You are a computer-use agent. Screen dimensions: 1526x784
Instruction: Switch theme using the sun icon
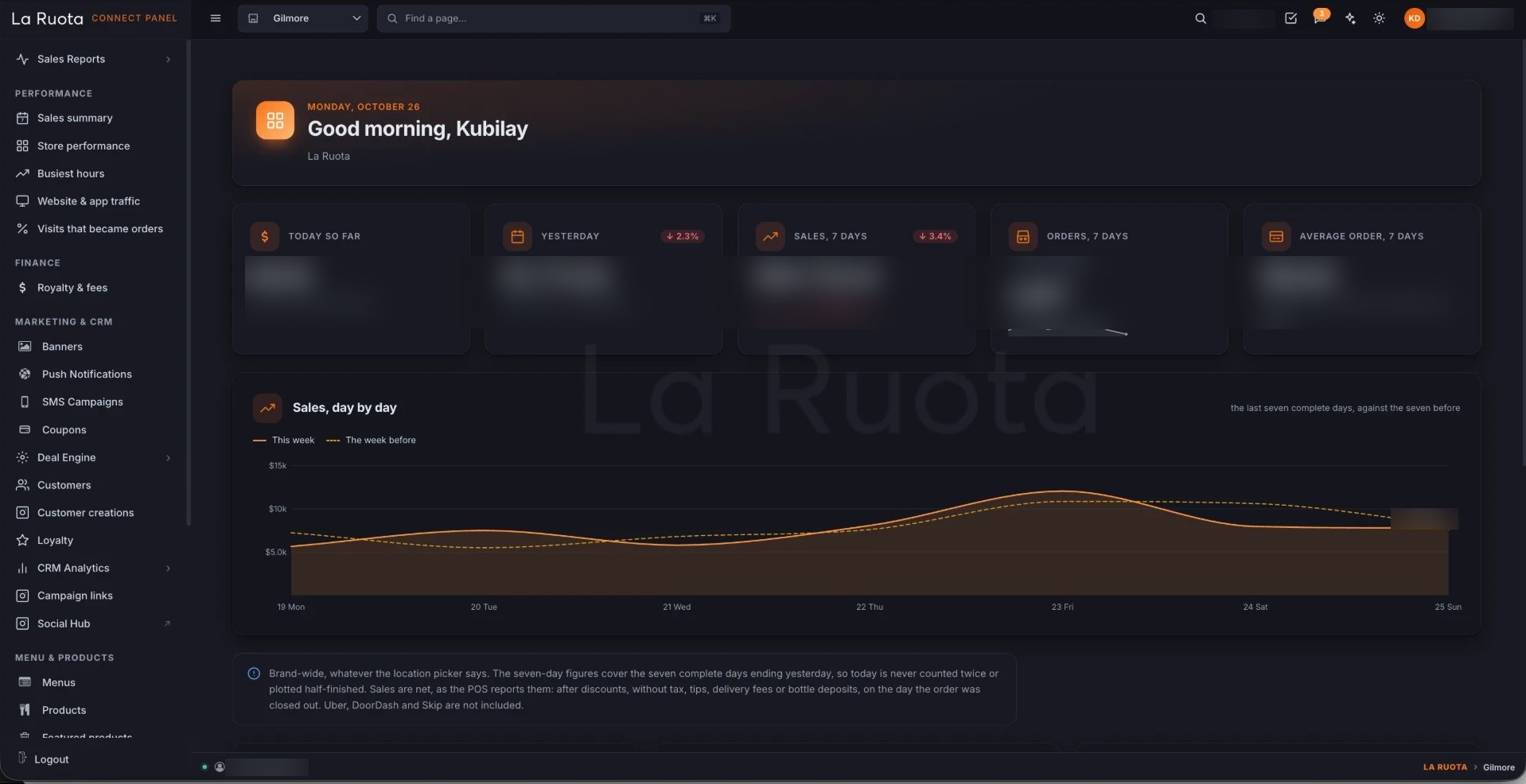coord(1379,18)
